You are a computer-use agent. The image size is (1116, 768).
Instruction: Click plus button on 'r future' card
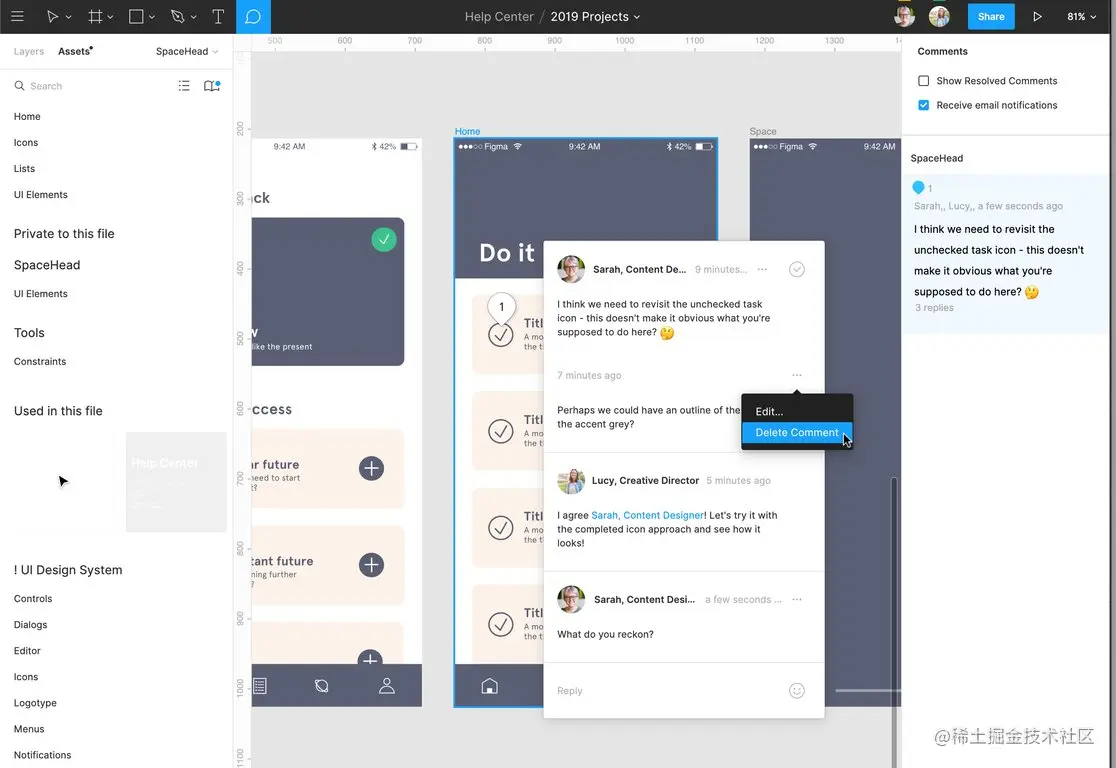pos(371,468)
